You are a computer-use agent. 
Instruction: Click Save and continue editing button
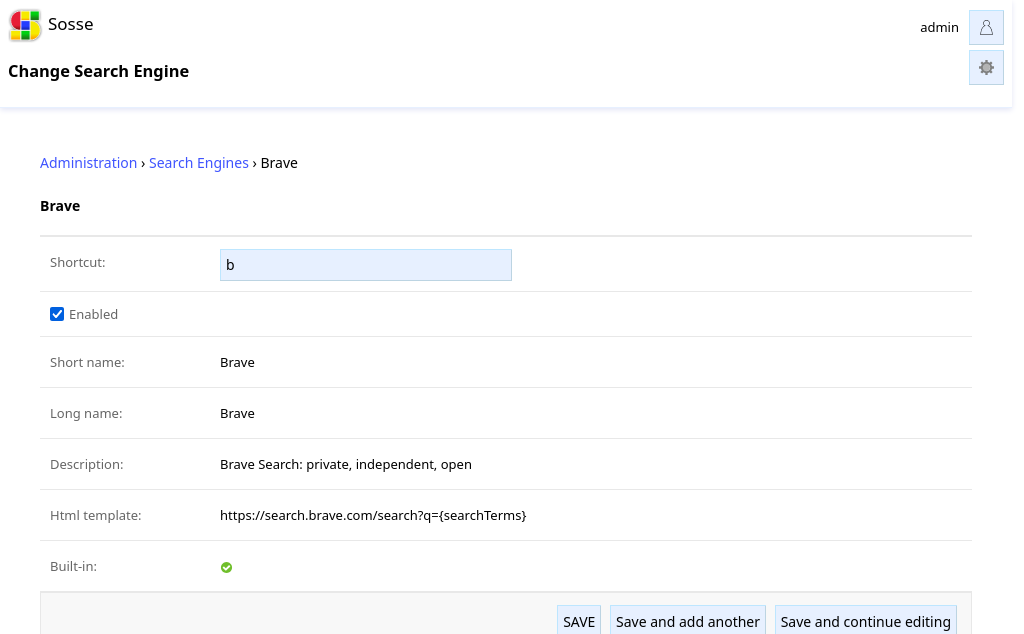pos(865,622)
